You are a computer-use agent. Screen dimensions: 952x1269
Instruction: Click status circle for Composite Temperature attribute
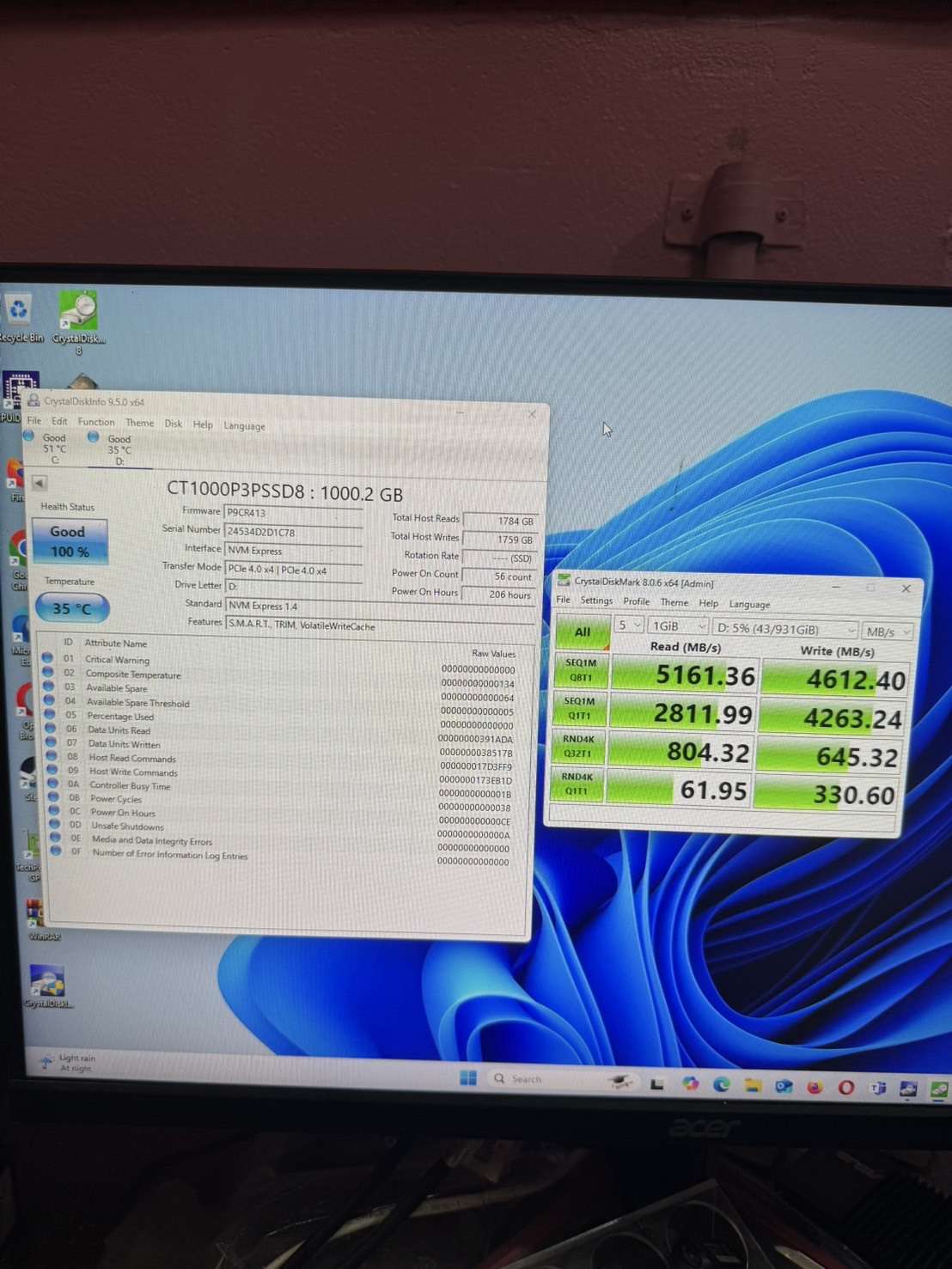point(48,672)
